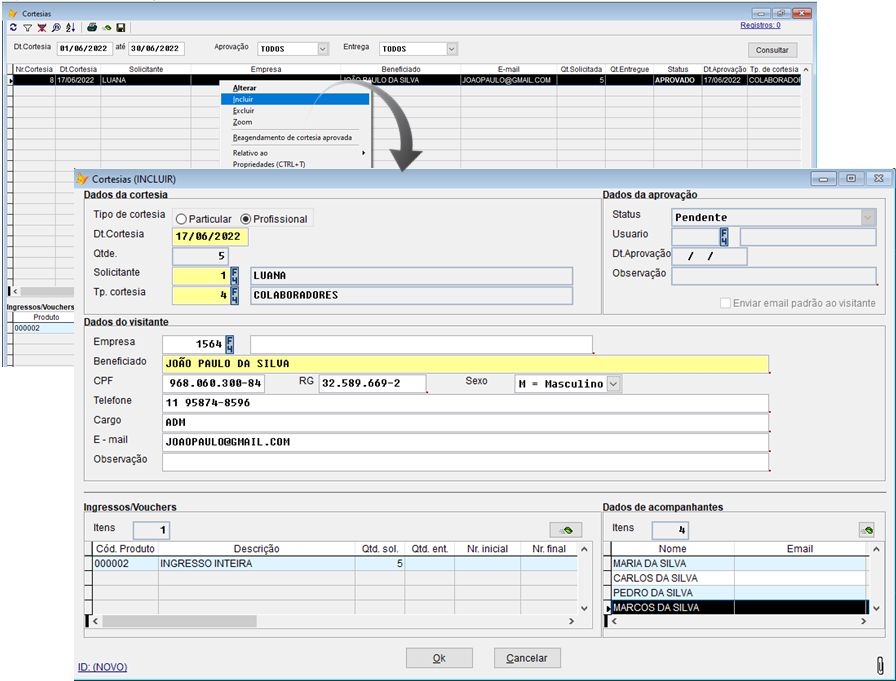Click the Consultar button
Image resolution: width=896 pixels, height=681 pixels.
click(x=772, y=50)
